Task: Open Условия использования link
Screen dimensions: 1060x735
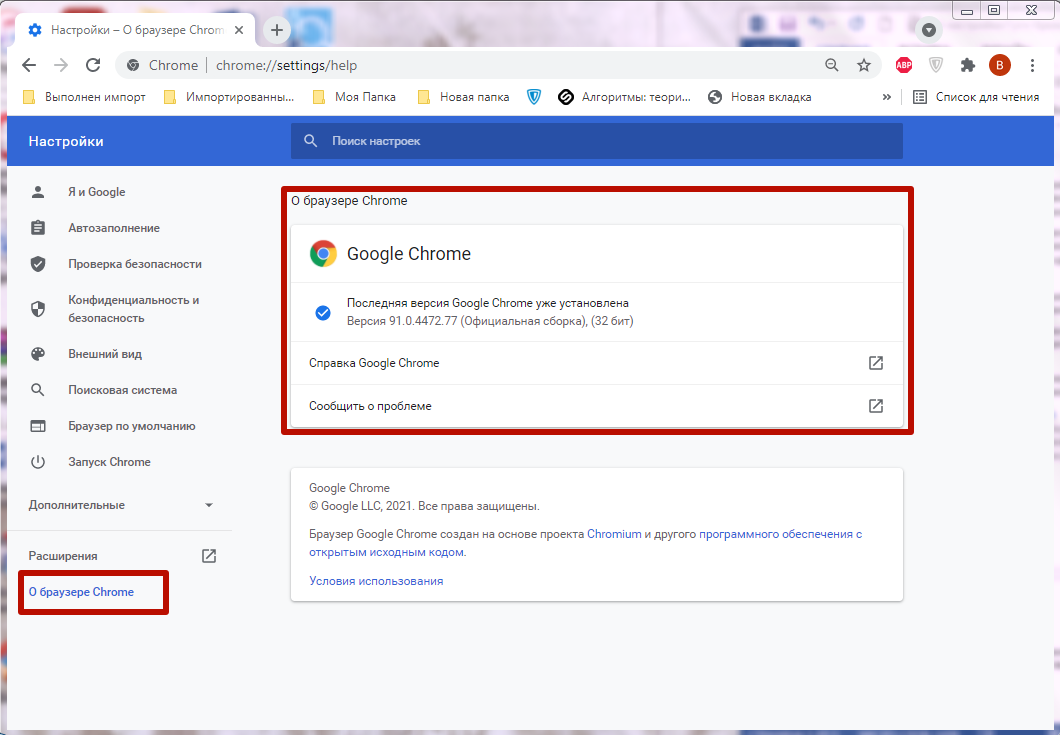Action: [x=376, y=581]
